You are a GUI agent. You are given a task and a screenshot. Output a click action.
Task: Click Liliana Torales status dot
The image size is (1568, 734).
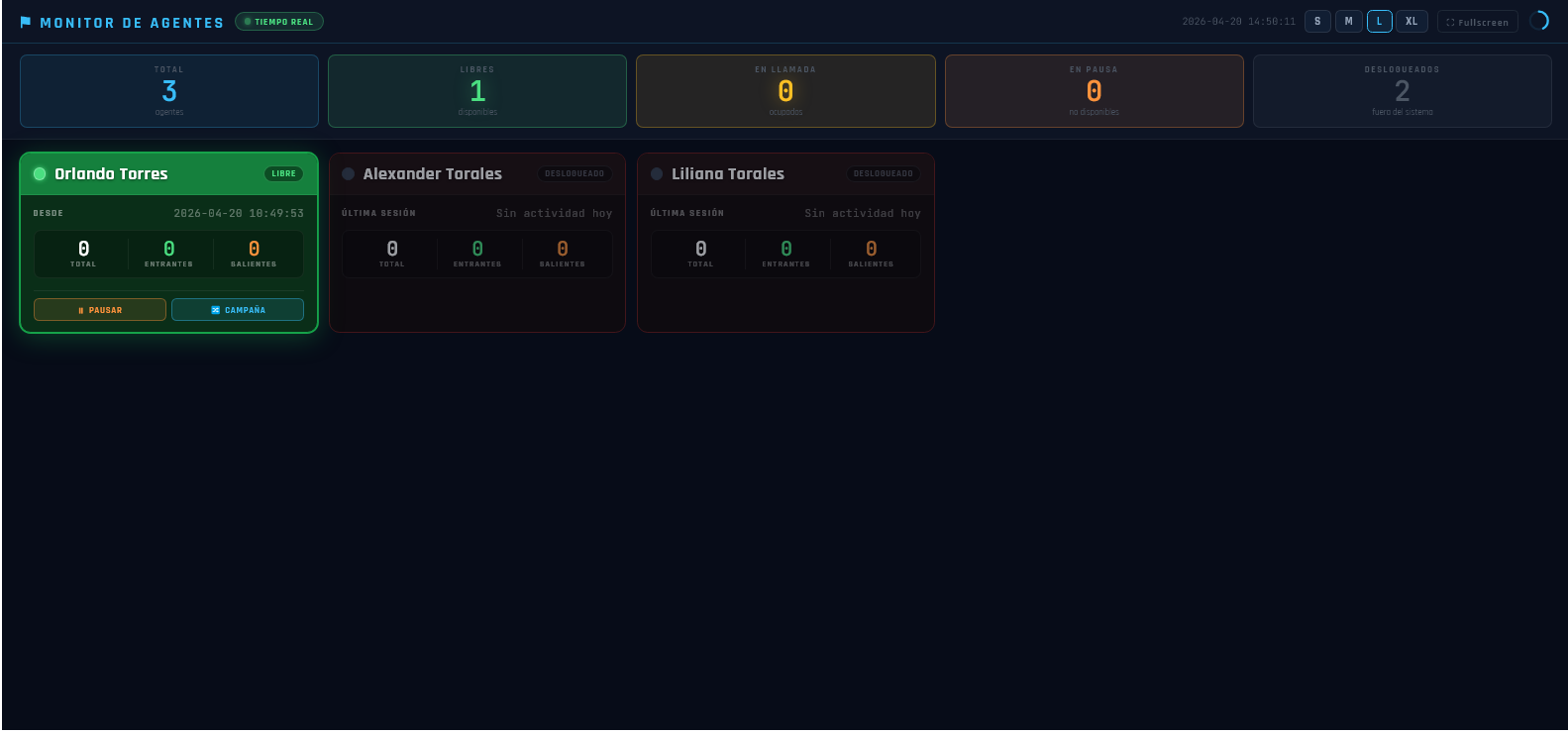pos(657,174)
